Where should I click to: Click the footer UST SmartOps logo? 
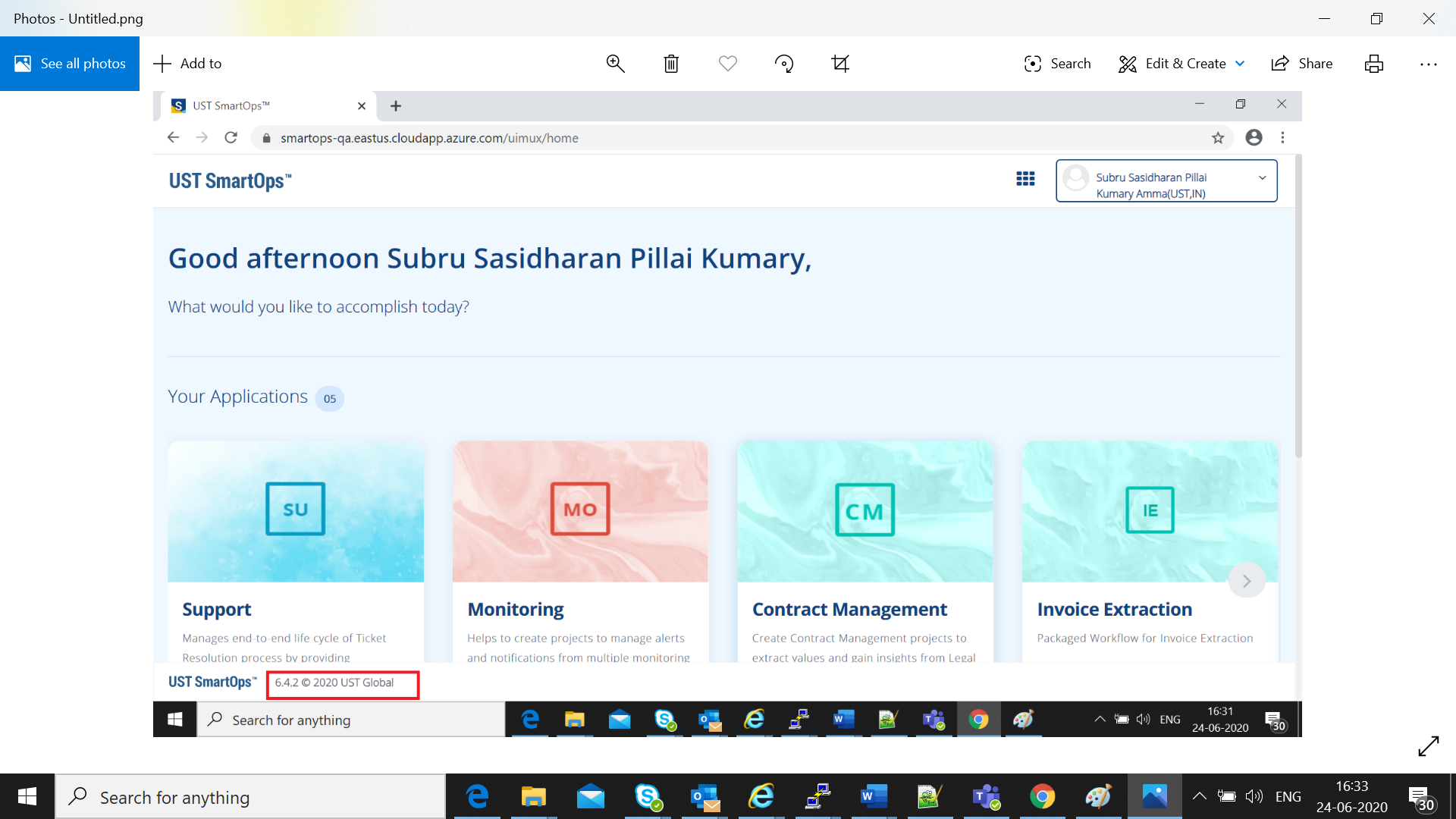[212, 682]
